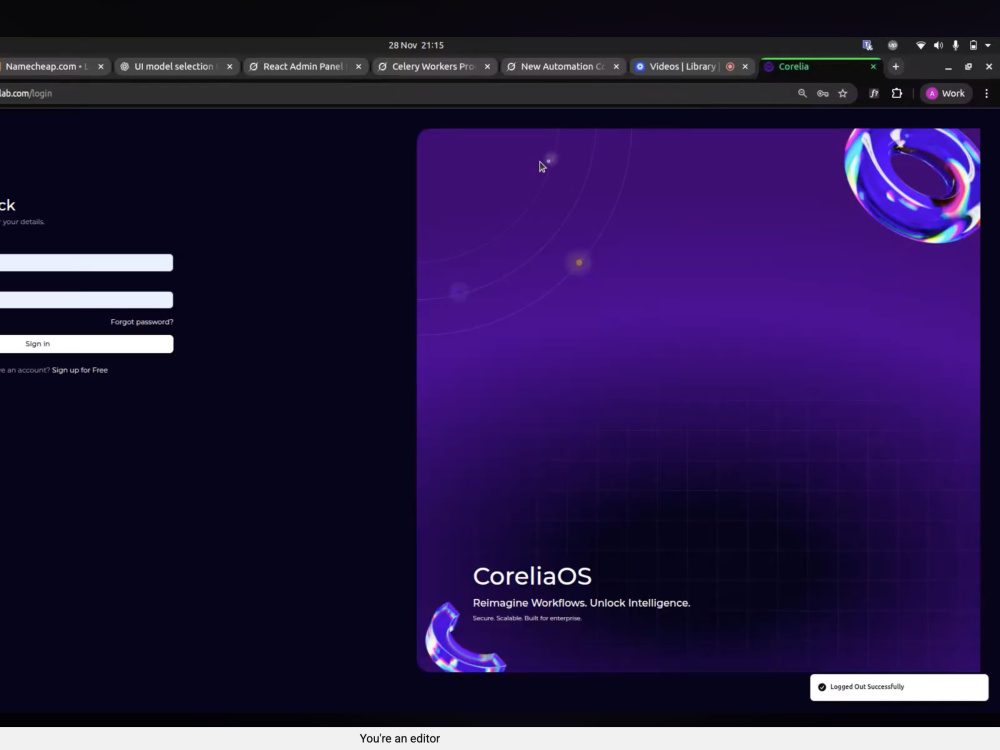Switch to the Namecheap.com tab
Image resolution: width=1000 pixels, height=750 pixels.
tap(48, 66)
